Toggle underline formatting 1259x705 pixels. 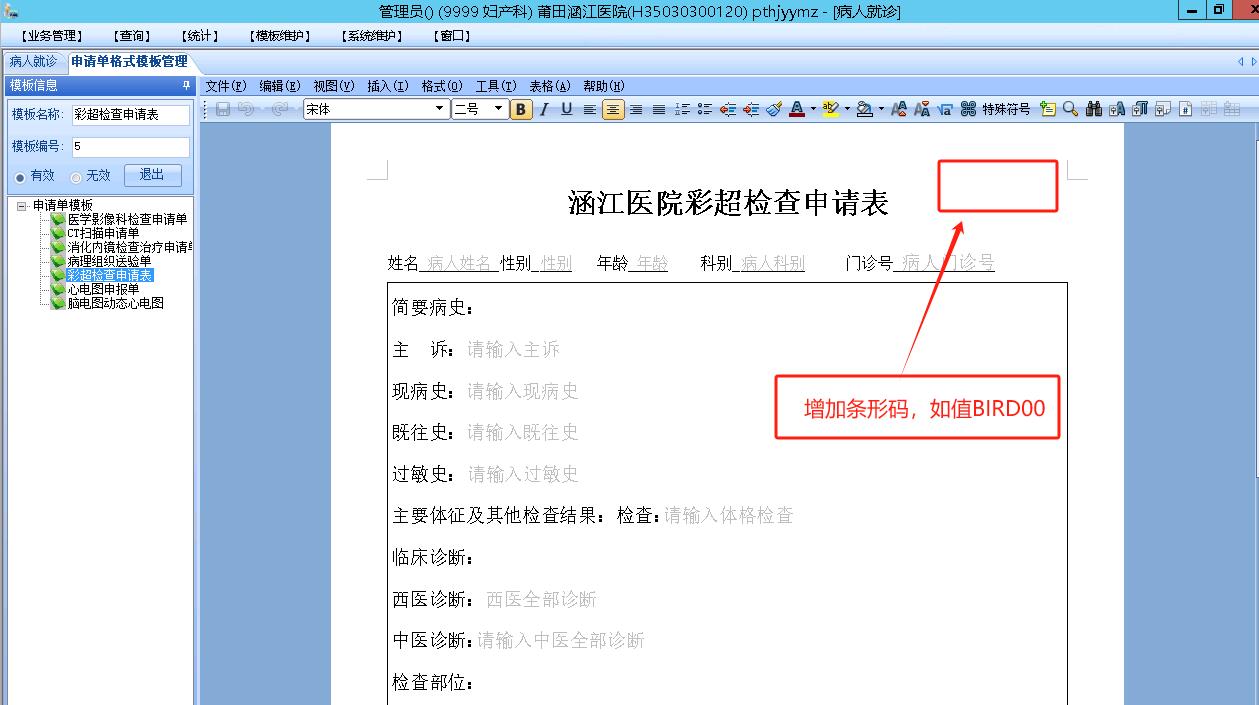(567, 109)
